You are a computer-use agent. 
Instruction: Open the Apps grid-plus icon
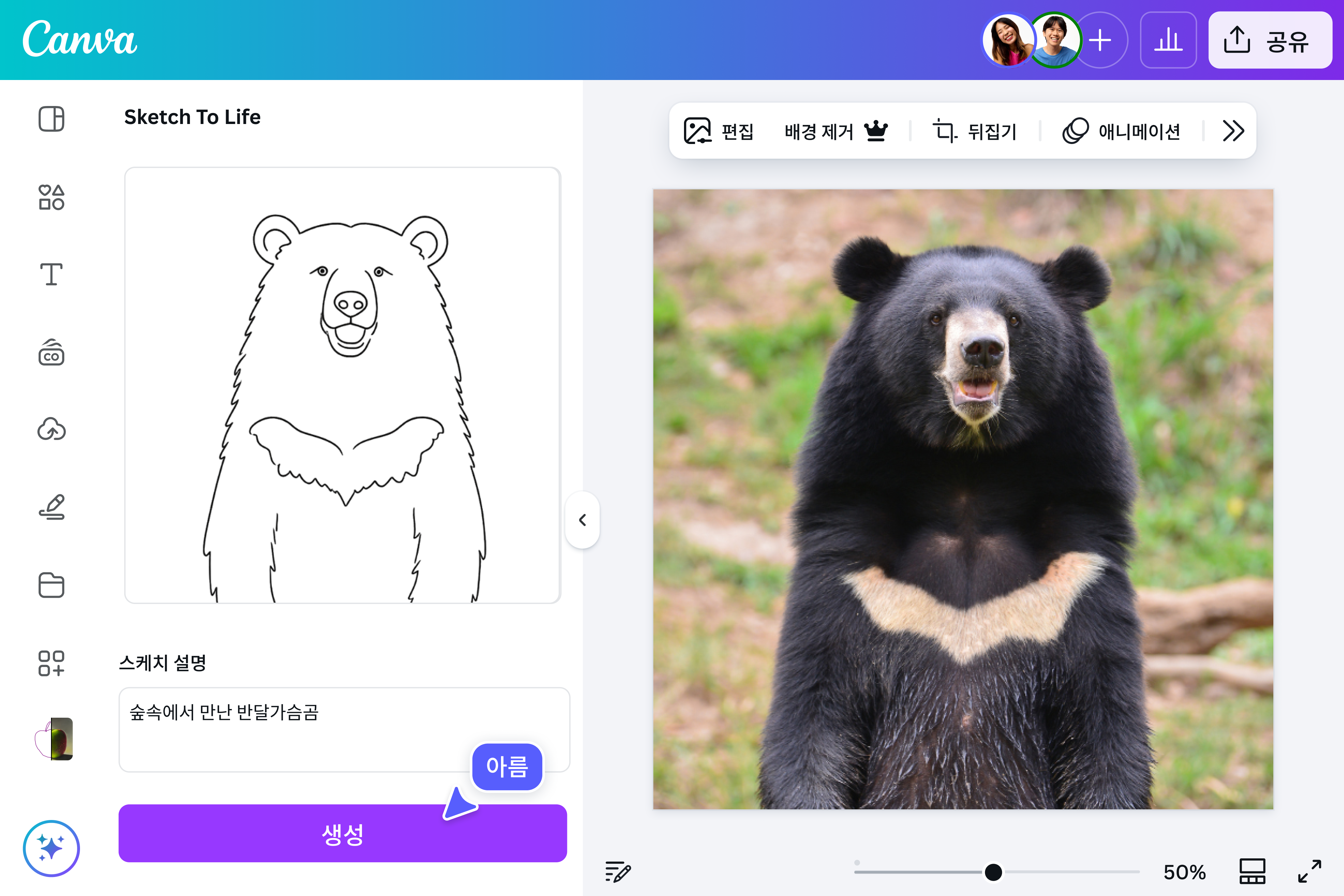click(x=51, y=663)
